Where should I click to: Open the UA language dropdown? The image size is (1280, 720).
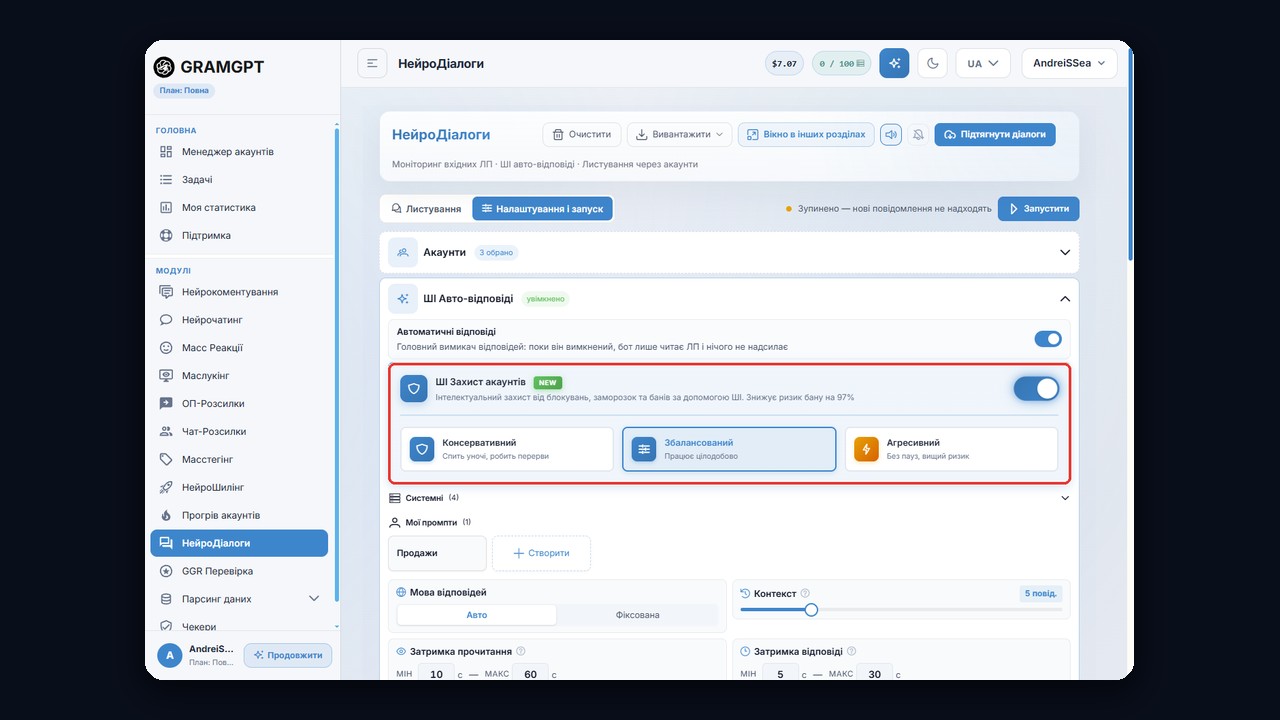click(x=983, y=63)
